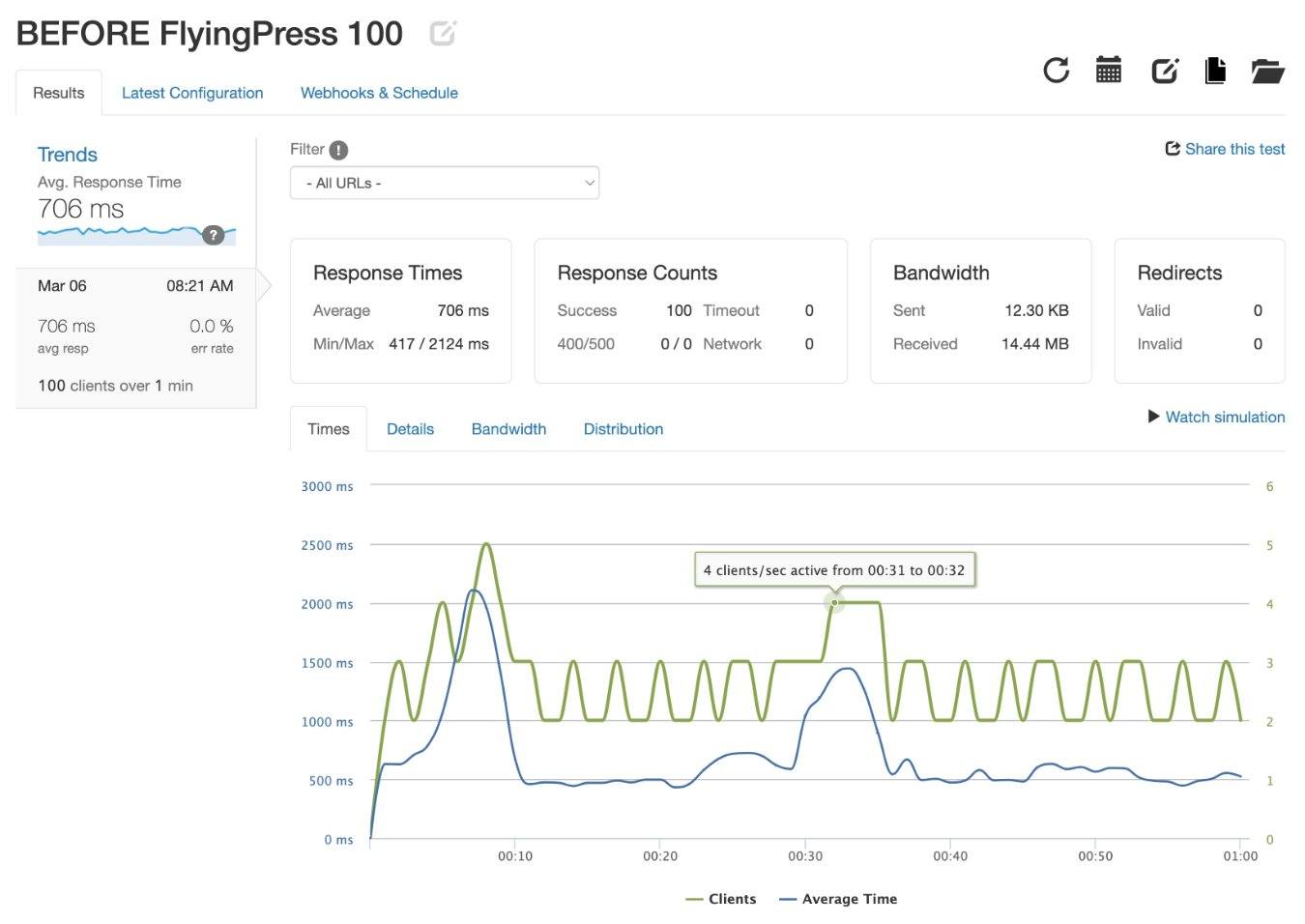
Task: Open the Webhooks & Schedule tab
Action: (x=379, y=93)
